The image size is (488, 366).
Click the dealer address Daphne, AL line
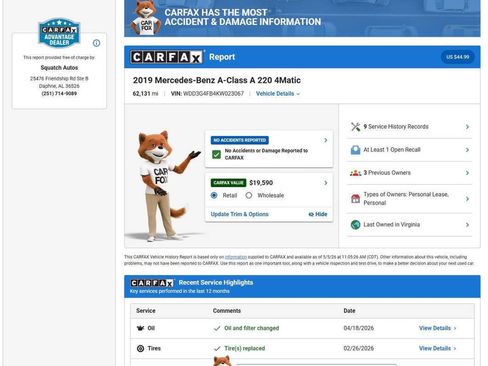pos(59,86)
